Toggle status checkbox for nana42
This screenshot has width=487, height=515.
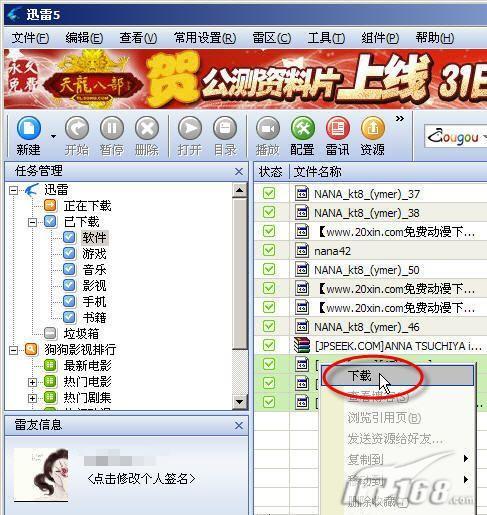tap(269, 250)
